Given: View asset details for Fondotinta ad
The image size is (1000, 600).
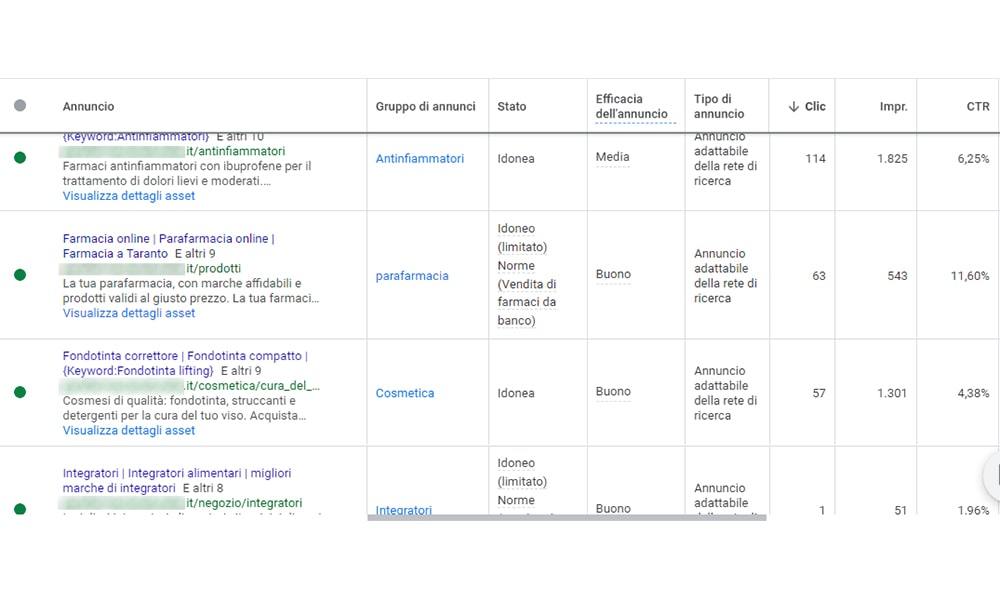Looking at the screenshot, I should coord(129,430).
